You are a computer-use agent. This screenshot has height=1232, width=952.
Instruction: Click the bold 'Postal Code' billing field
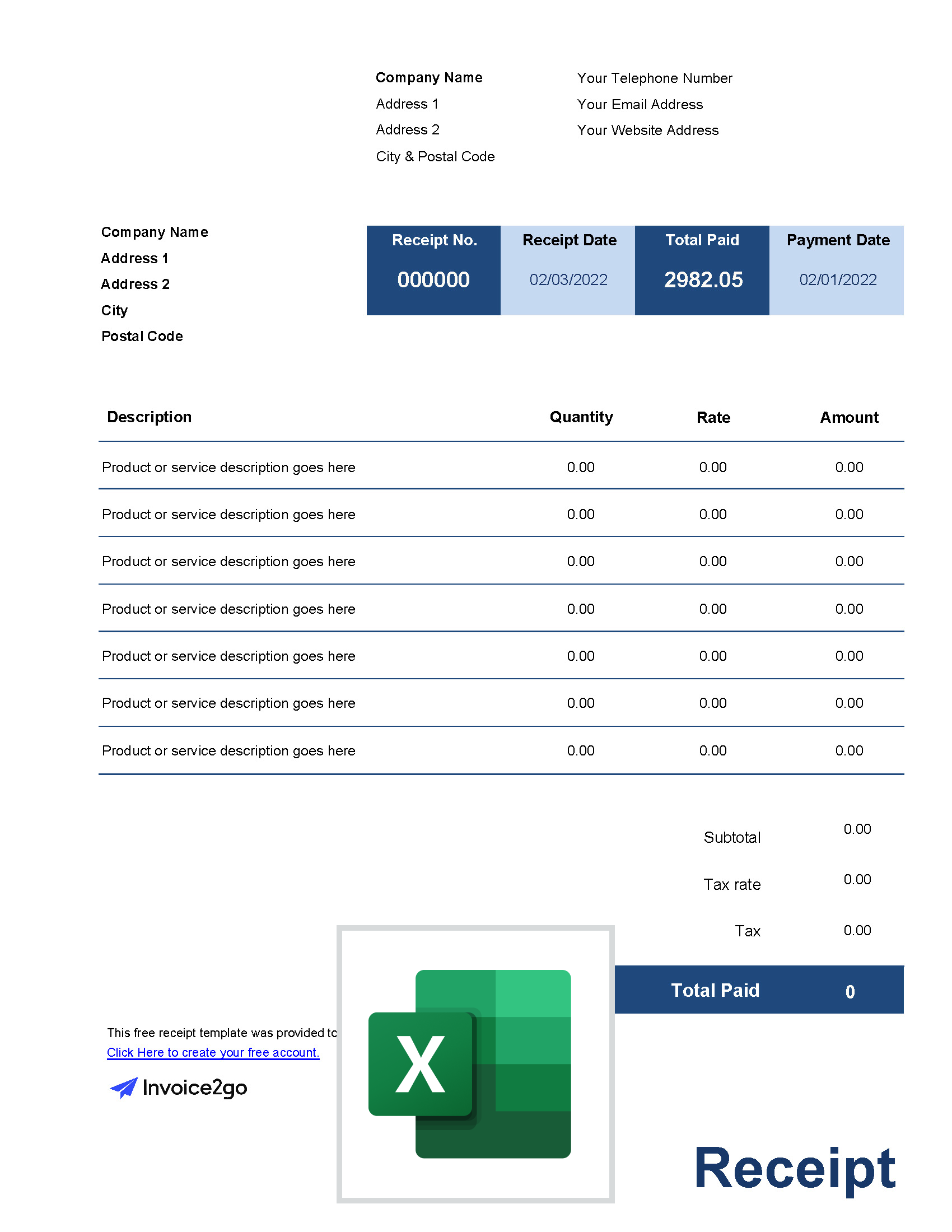[x=142, y=336]
